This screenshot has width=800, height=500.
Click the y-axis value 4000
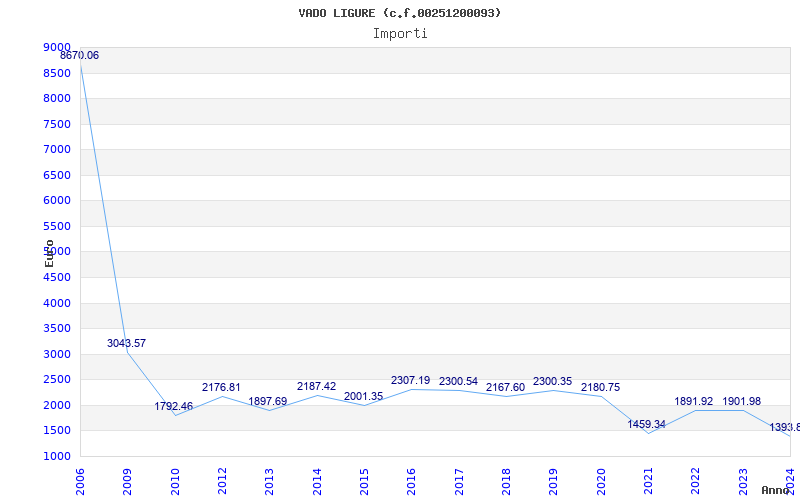coord(57,304)
